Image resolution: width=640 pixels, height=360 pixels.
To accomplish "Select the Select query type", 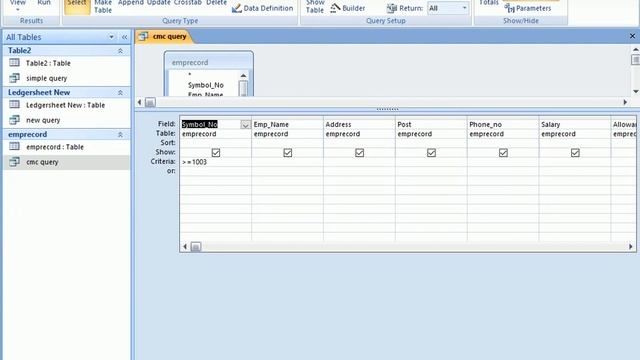I will 77,6.
